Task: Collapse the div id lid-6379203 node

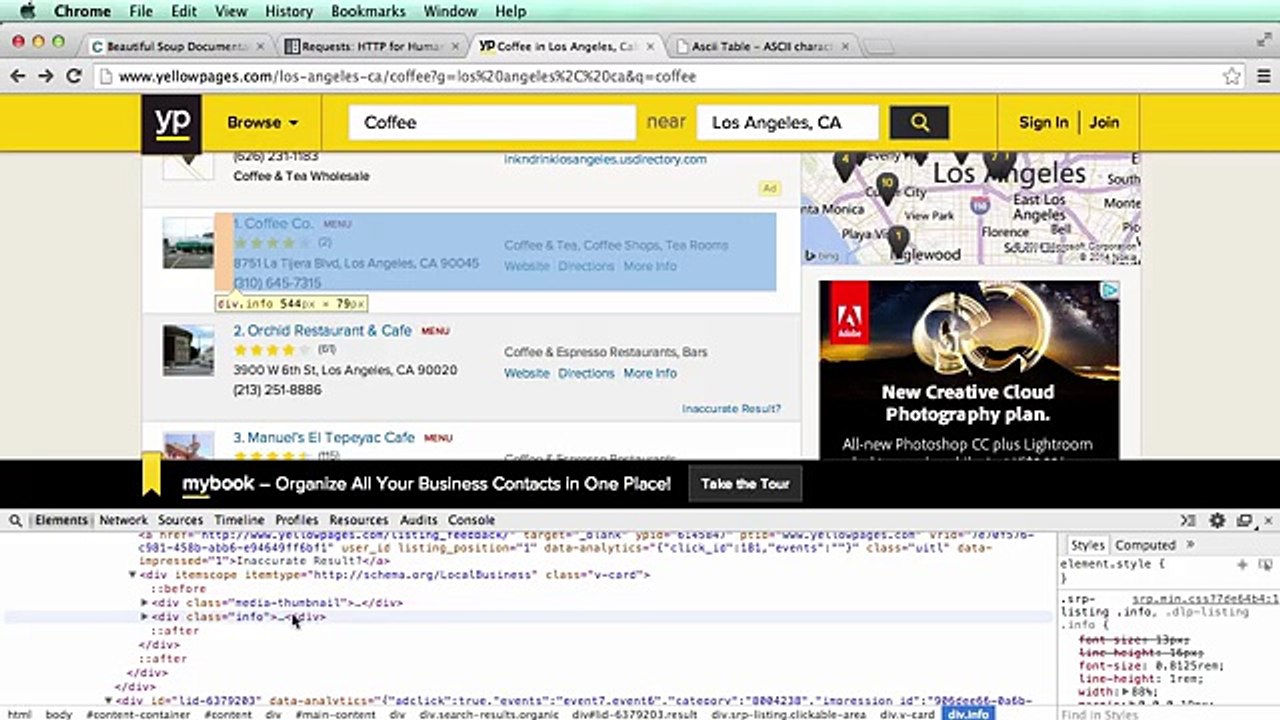Action: point(108,701)
